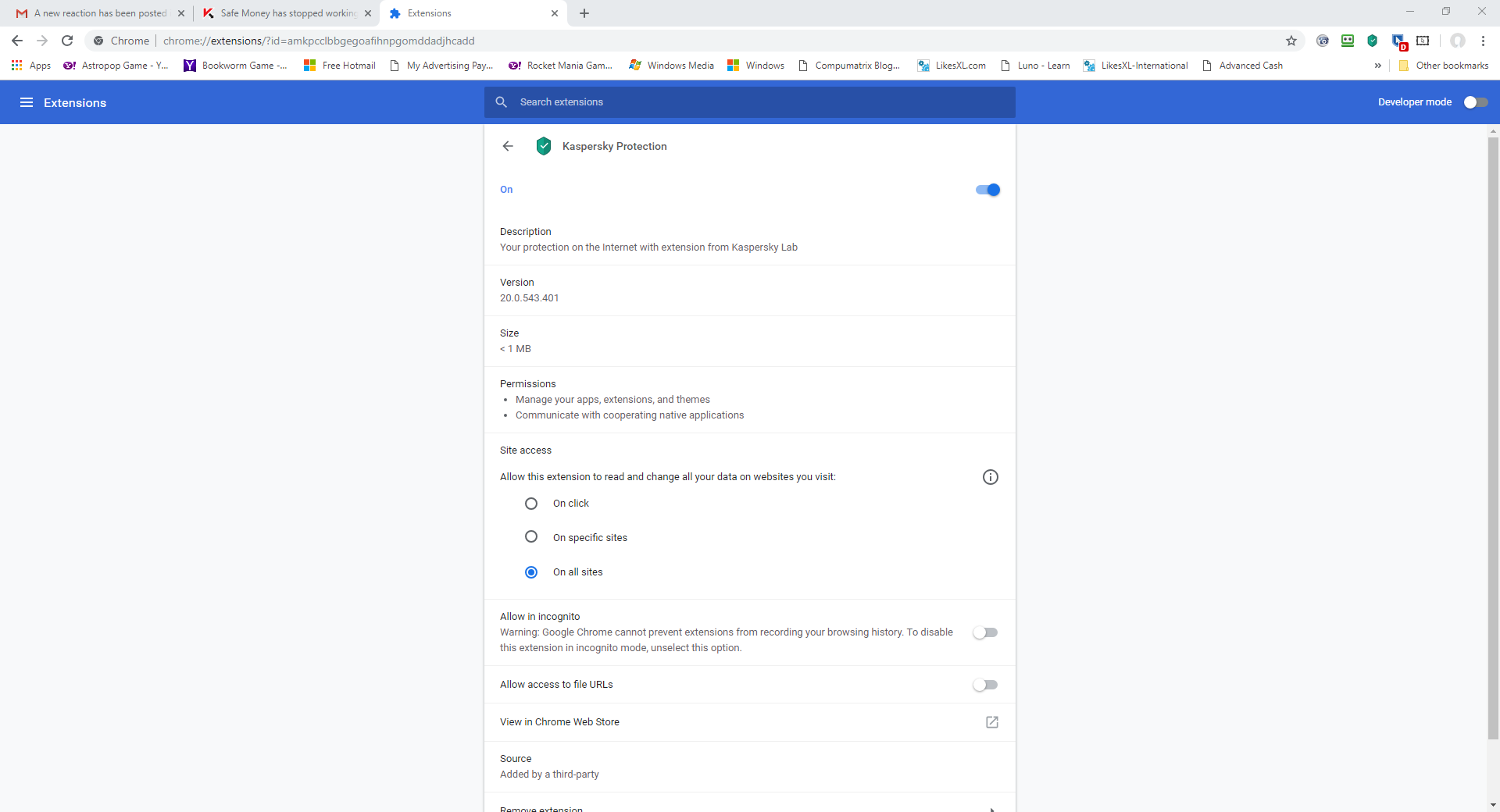Open the Rocket Mania Game bookmark
Image resolution: width=1500 pixels, height=812 pixels.
pyautogui.click(x=560, y=66)
